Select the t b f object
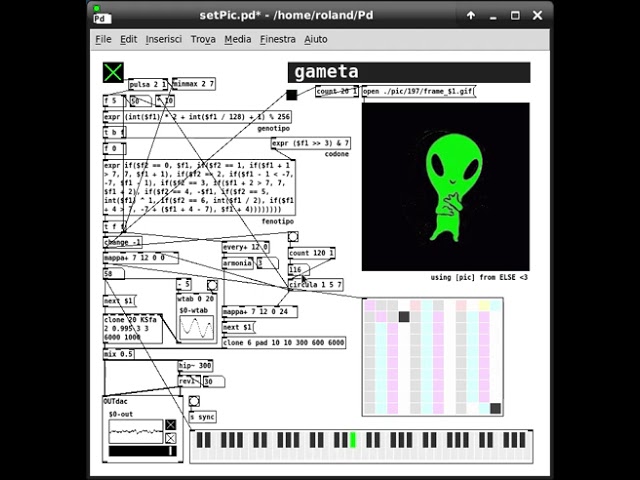The image size is (640, 480). pyautogui.click(x=114, y=132)
